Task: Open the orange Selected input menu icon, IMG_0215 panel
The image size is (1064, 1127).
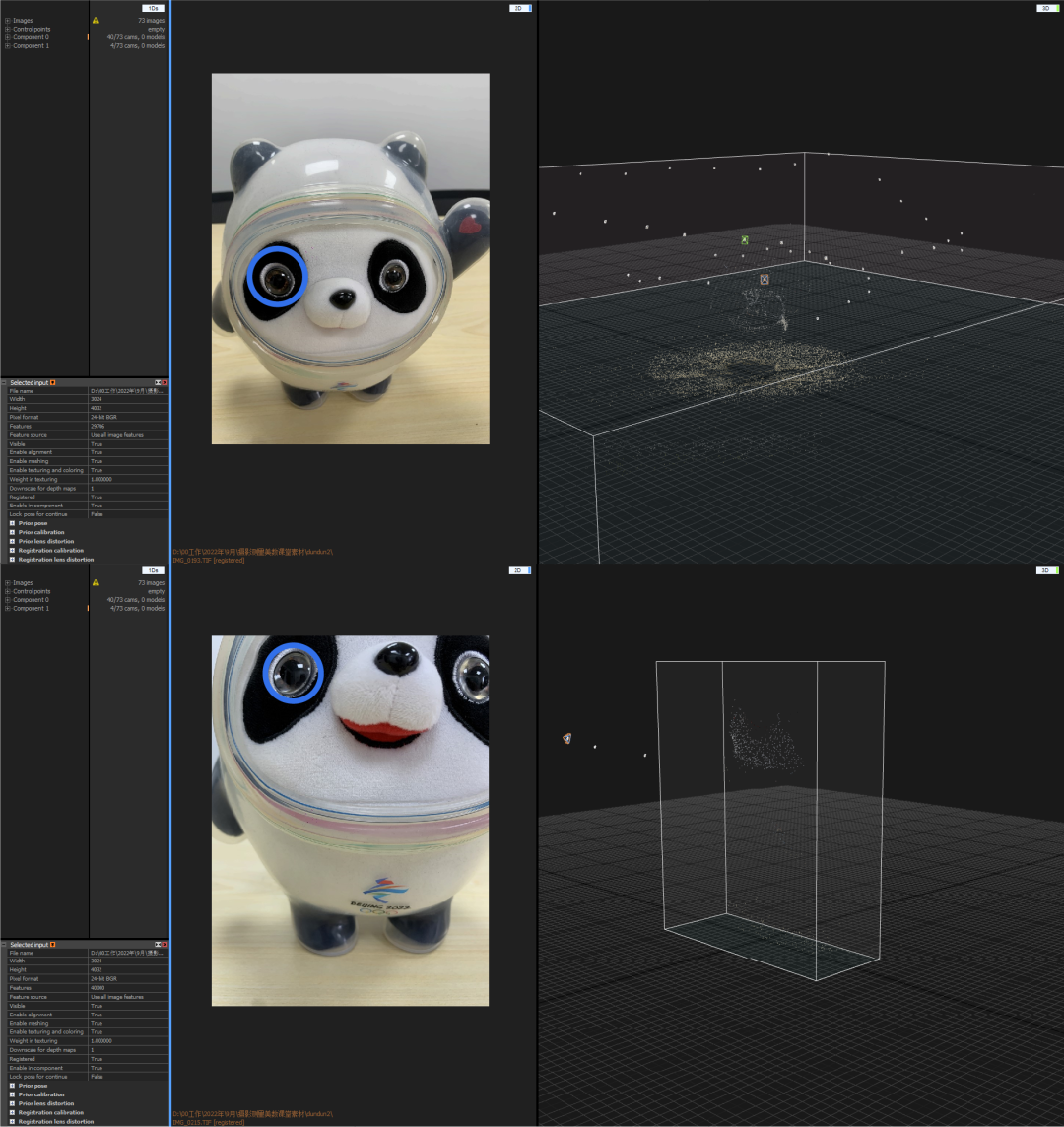Action: point(52,945)
